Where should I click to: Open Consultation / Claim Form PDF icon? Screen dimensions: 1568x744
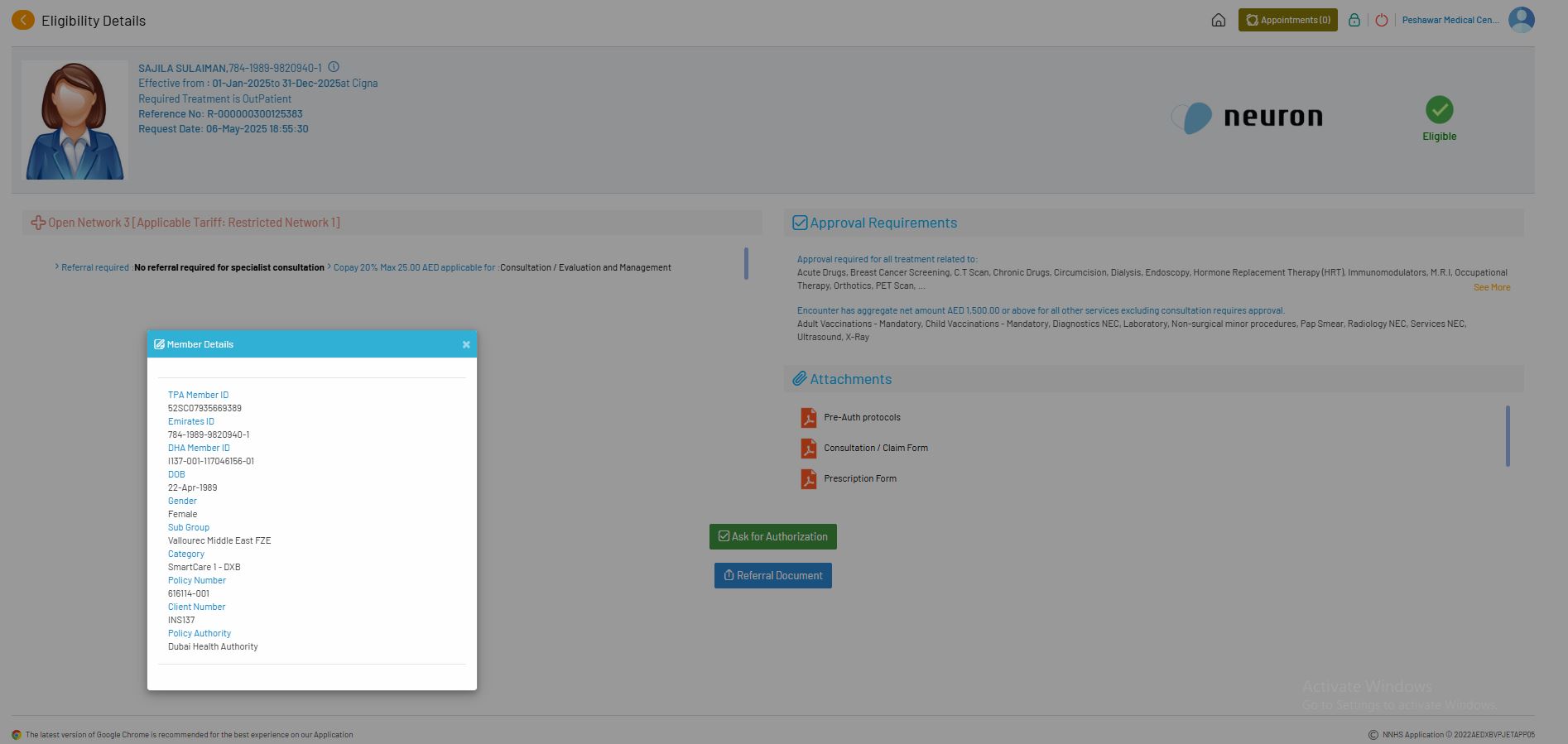click(x=809, y=449)
